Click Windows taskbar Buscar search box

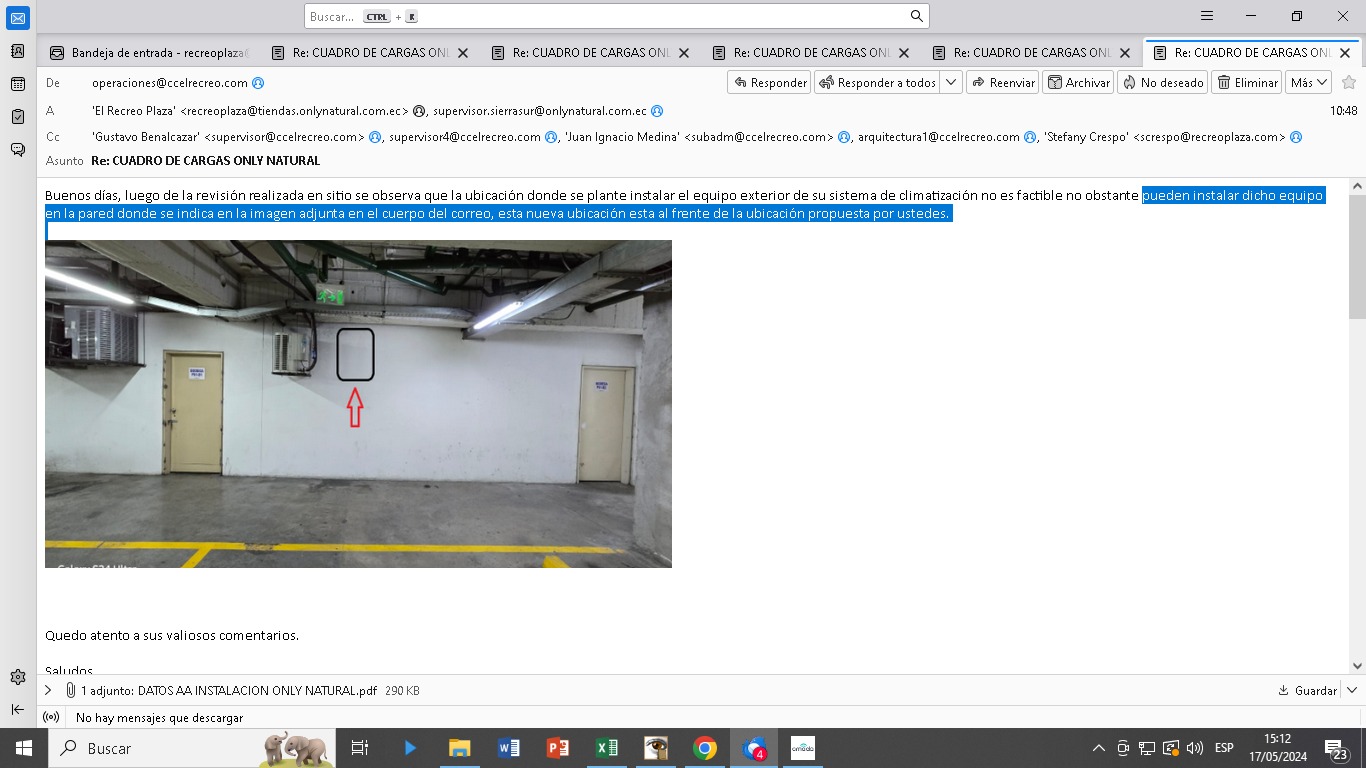(191, 748)
